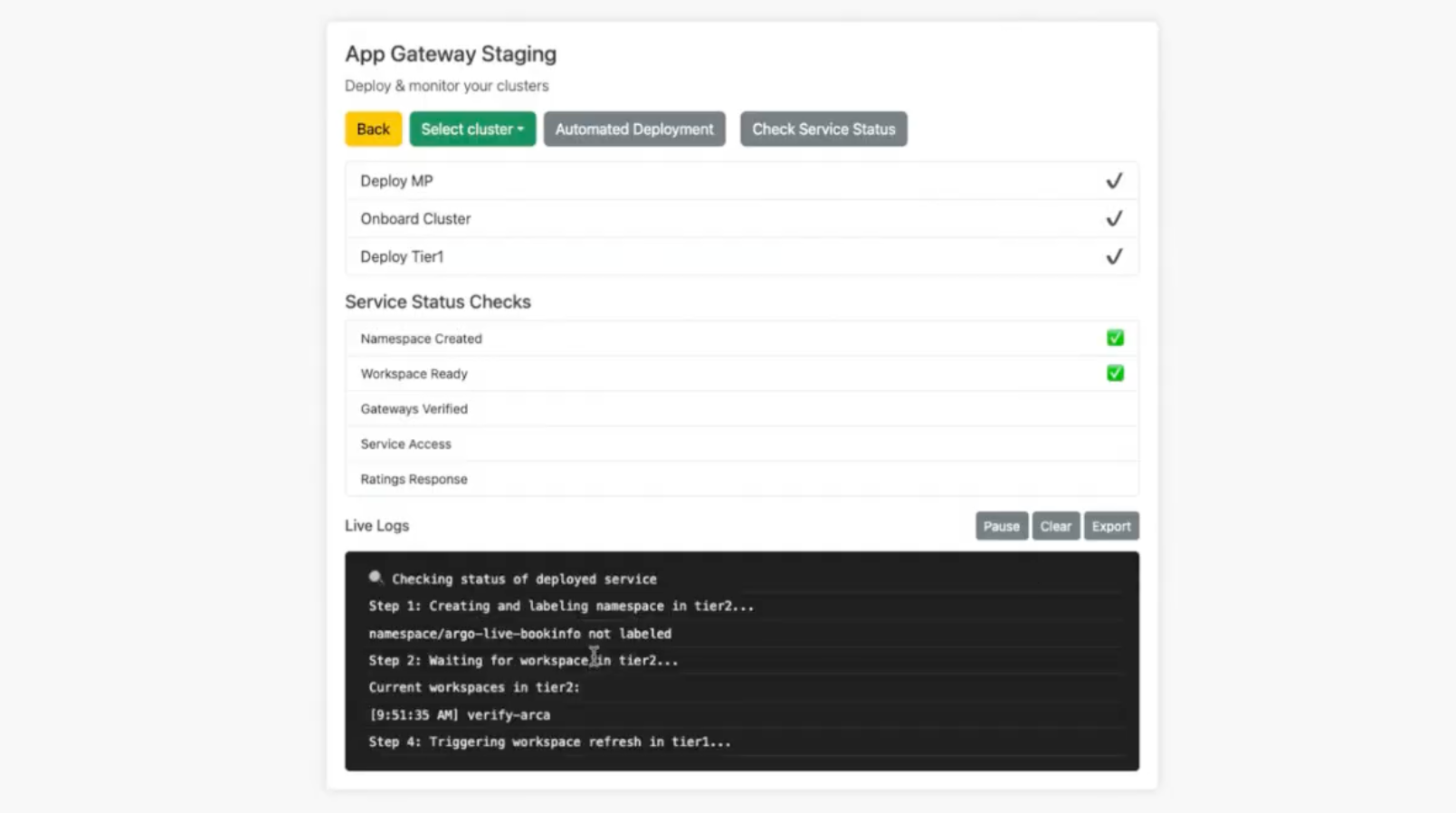Viewport: 1456px width, 813px height.
Task: Click the '[9:51:35 AM] verify-arca' log line
Action: pos(460,715)
